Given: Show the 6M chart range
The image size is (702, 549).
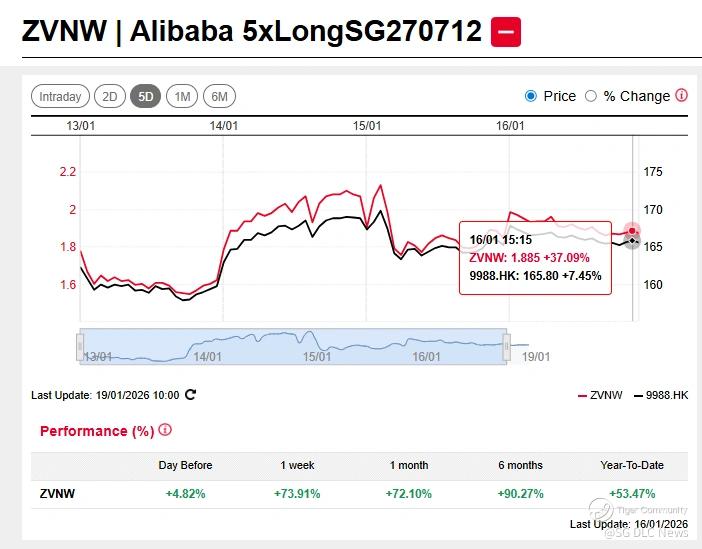Looking at the screenshot, I should point(220,97).
